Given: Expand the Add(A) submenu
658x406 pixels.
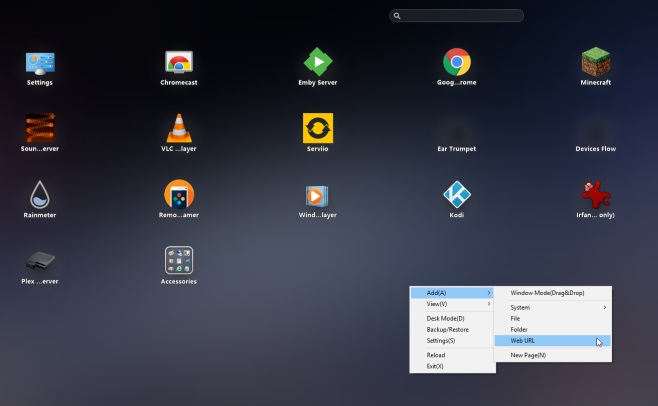Looking at the screenshot, I should pyautogui.click(x=452, y=292).
